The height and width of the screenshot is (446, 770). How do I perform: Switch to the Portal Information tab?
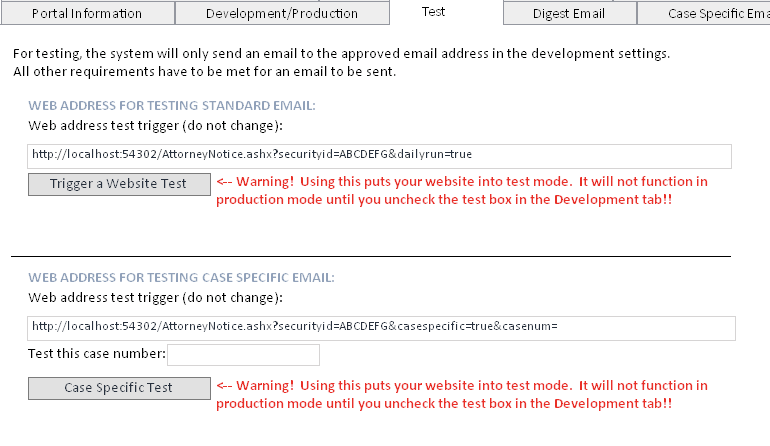(x=87, y=13)
